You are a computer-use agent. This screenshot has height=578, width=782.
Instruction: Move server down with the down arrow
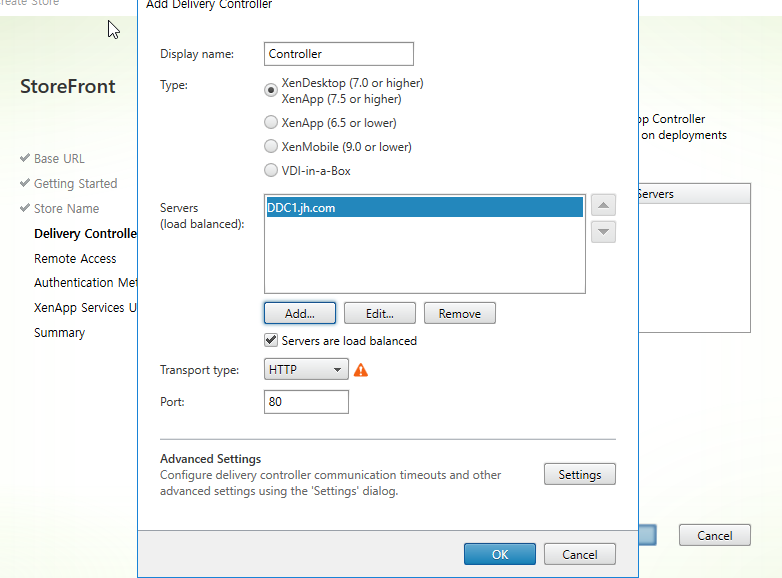pos(603,232)
